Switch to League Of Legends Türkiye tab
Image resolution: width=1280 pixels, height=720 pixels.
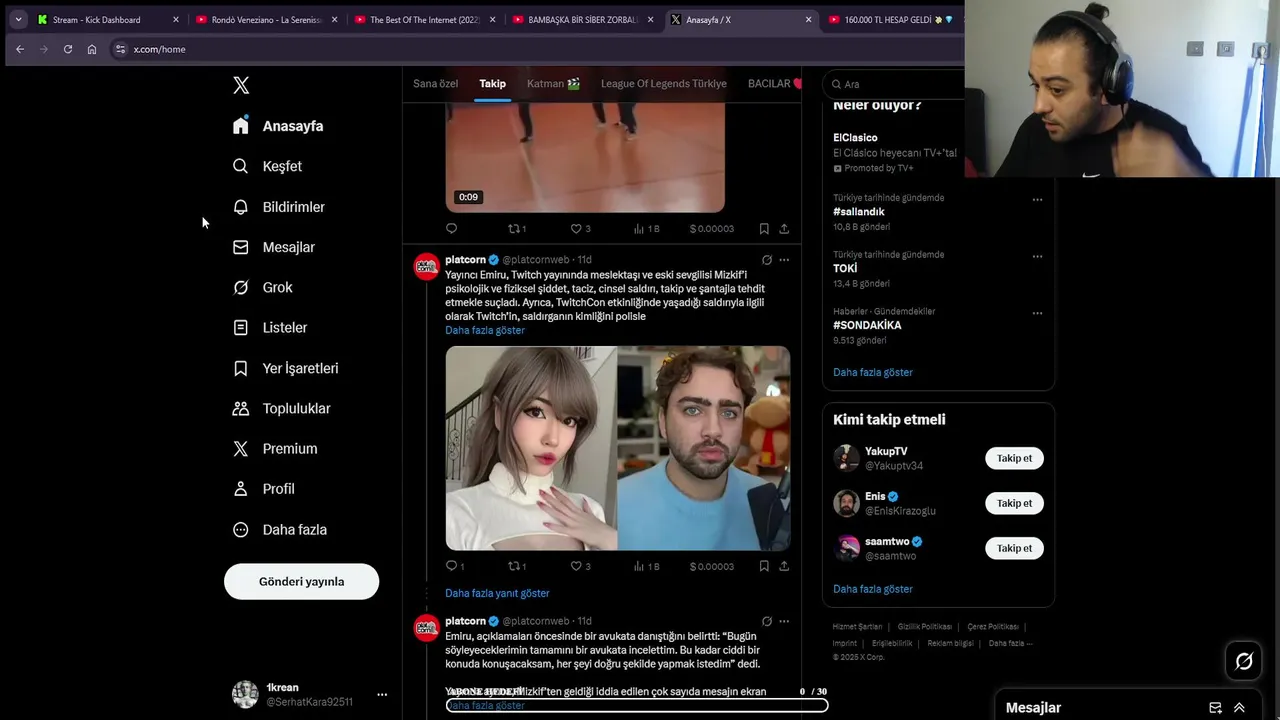pos(663,84)
